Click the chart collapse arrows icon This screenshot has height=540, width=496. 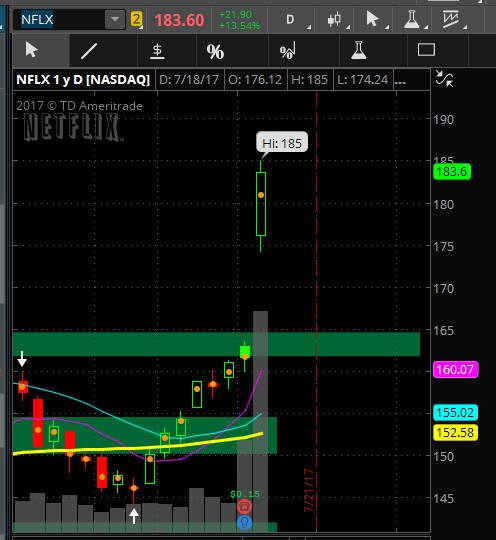(x=444, y=79)
